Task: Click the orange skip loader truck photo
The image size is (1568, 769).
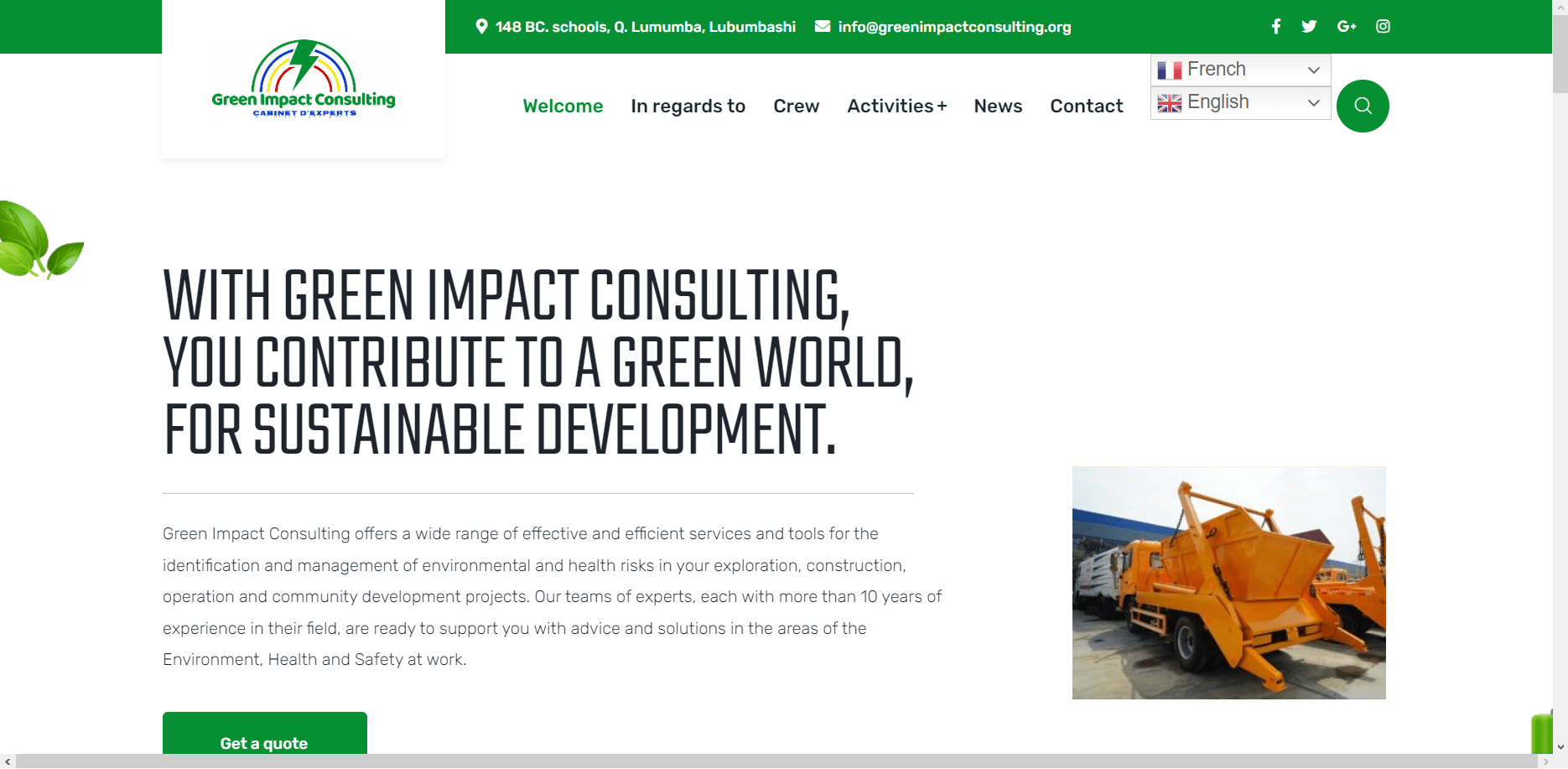Action: pyautogui.click(x=1228, y=583)
